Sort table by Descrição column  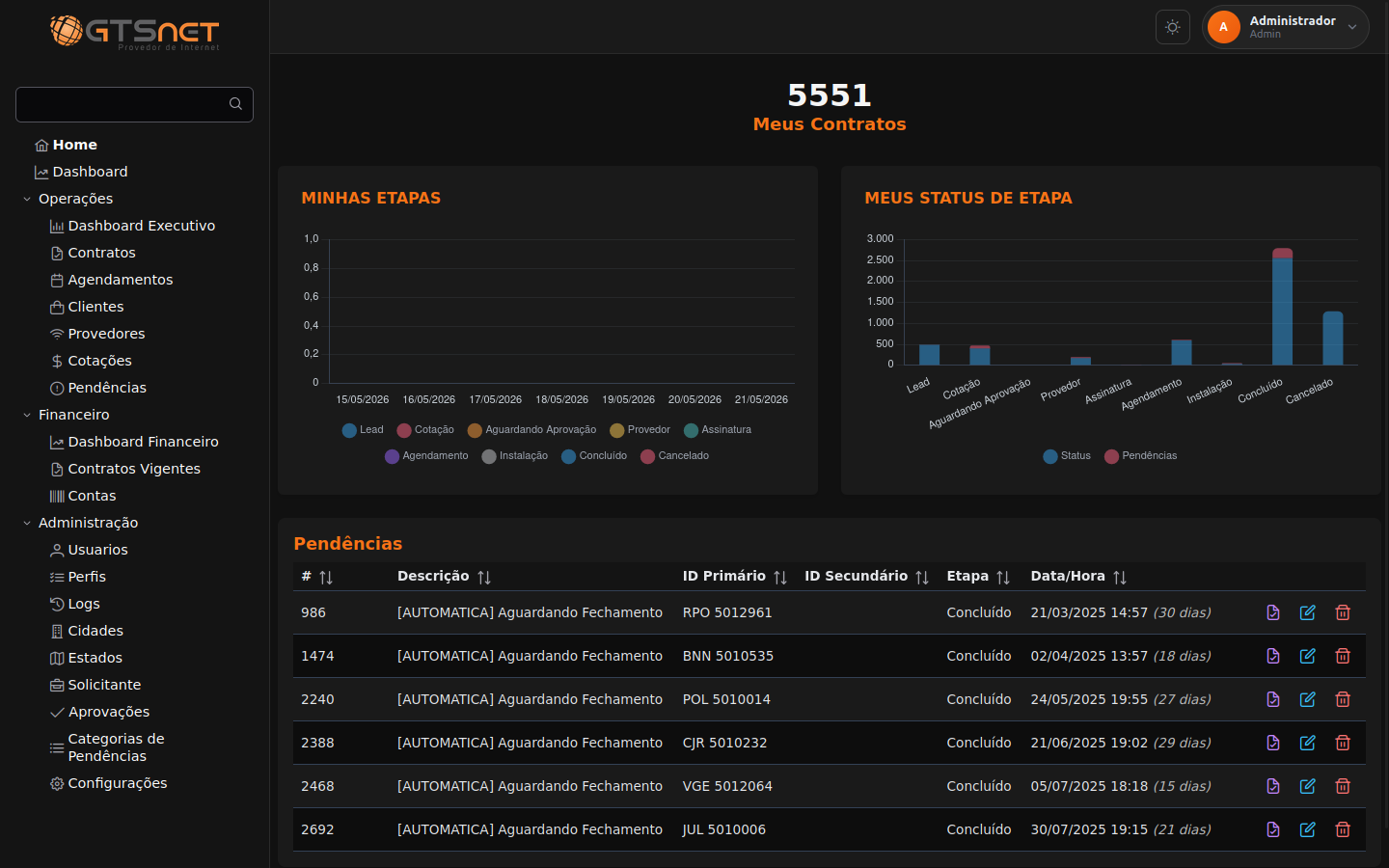[x=484, y=577]
